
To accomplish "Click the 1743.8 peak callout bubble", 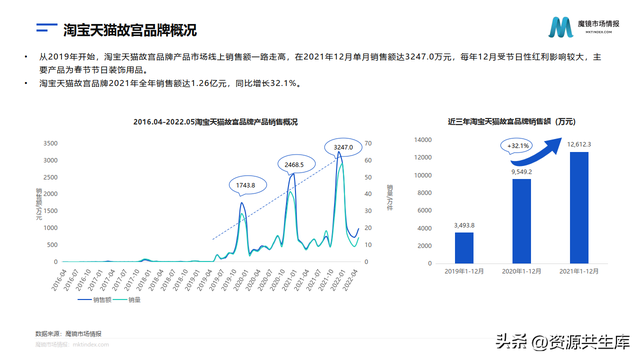I will click(246, 185).
